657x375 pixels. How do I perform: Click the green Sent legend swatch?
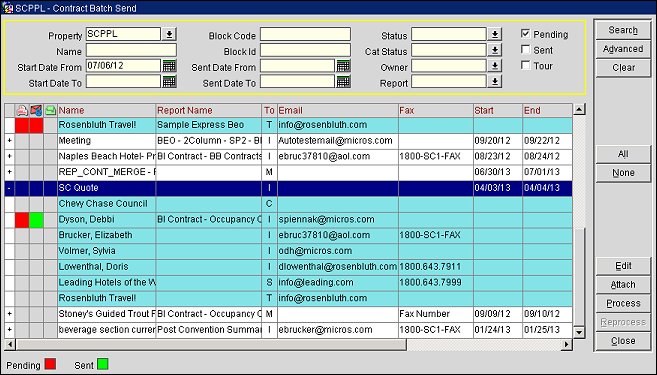click(x=103, y=363)
